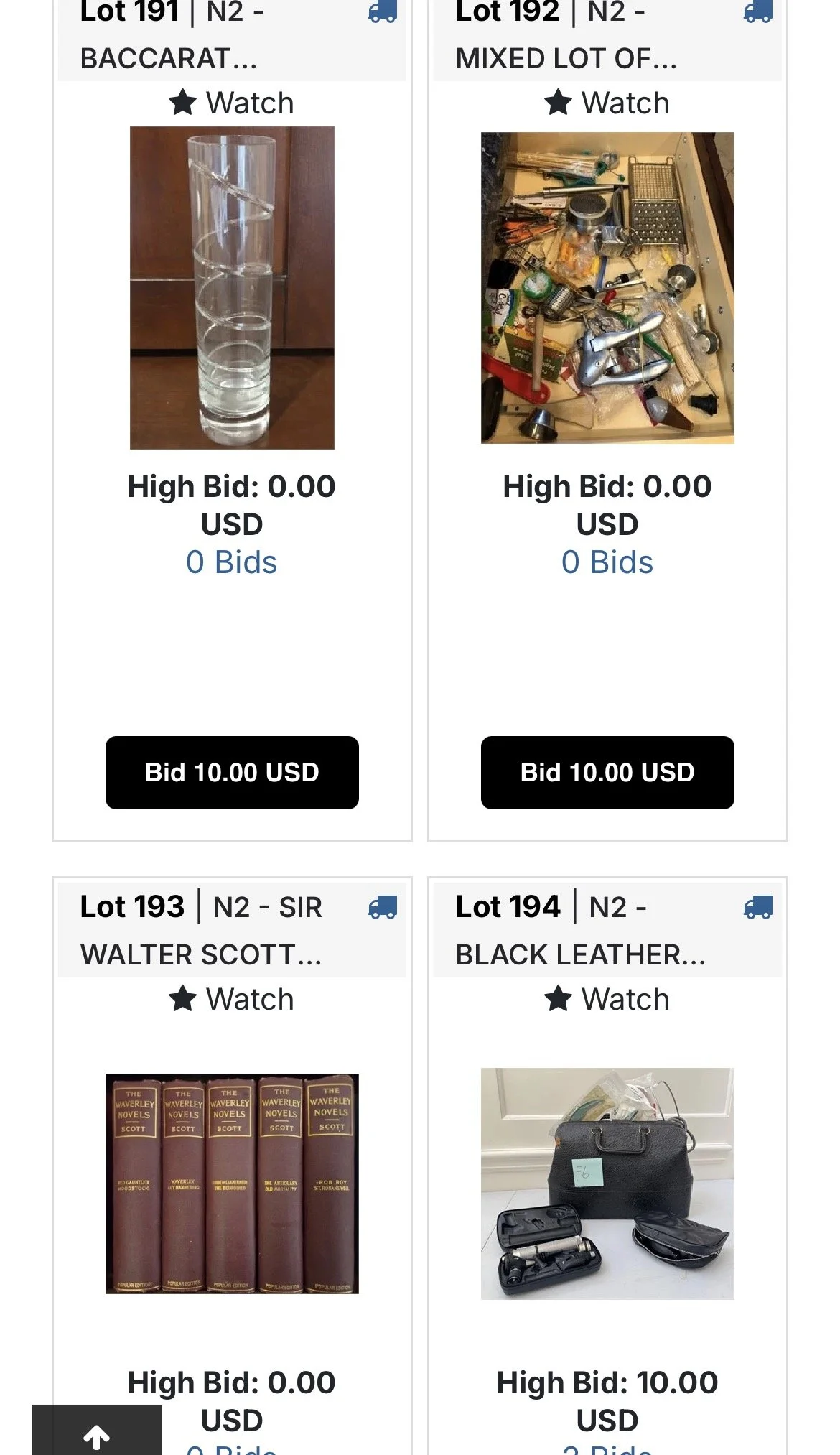View the Baccarat glass vase photo

232,288
